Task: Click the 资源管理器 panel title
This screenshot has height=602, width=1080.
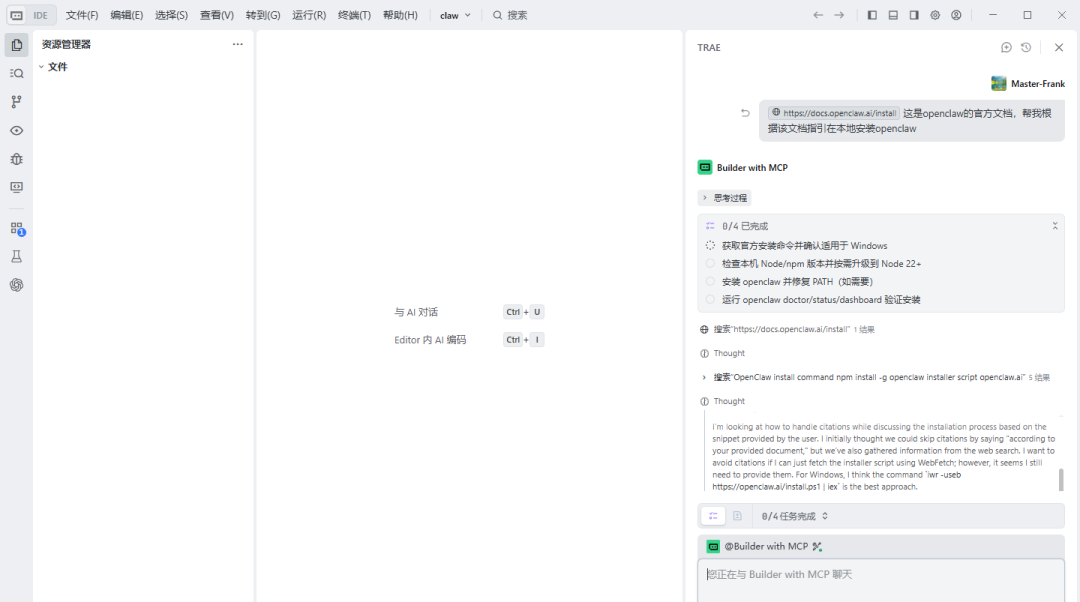Action: pyautogui.click(x=66, y=44)
